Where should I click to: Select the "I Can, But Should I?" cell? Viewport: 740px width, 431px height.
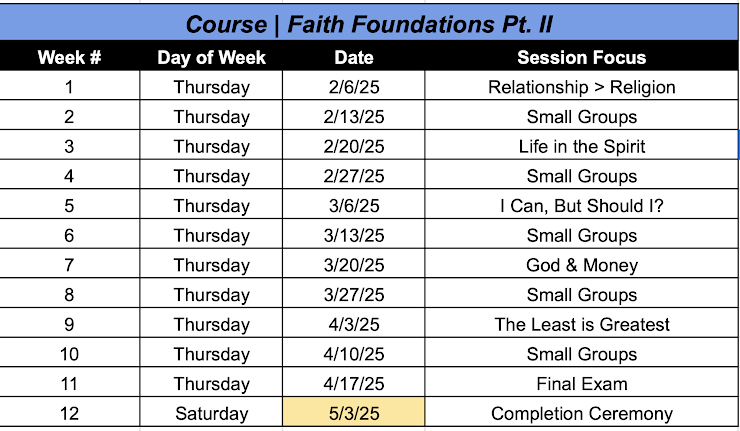[581, 206]
